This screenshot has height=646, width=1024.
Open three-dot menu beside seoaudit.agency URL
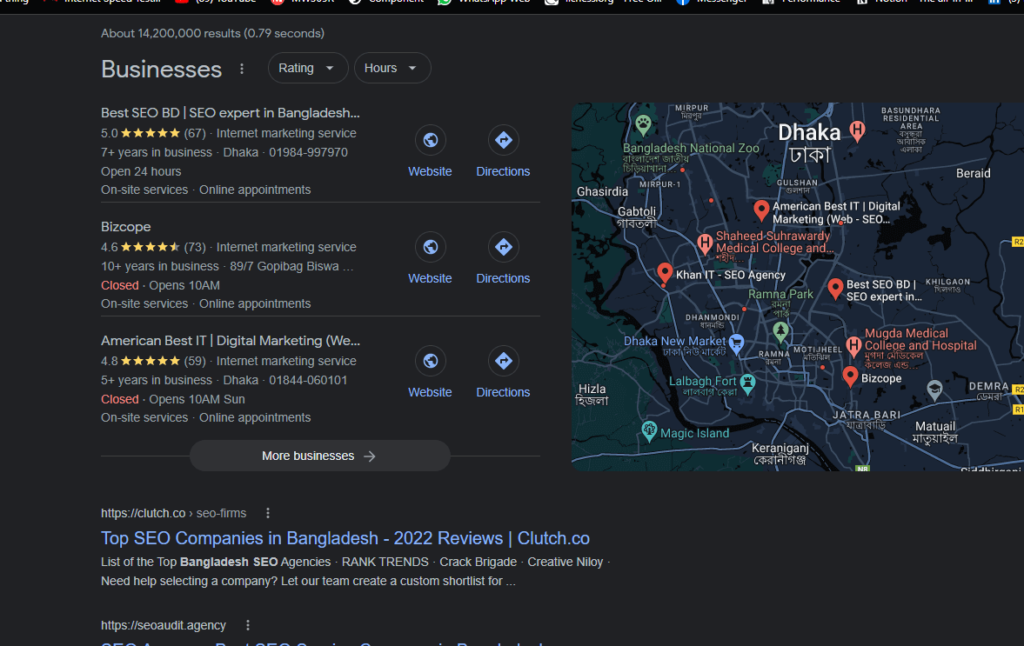coord(248,625)
